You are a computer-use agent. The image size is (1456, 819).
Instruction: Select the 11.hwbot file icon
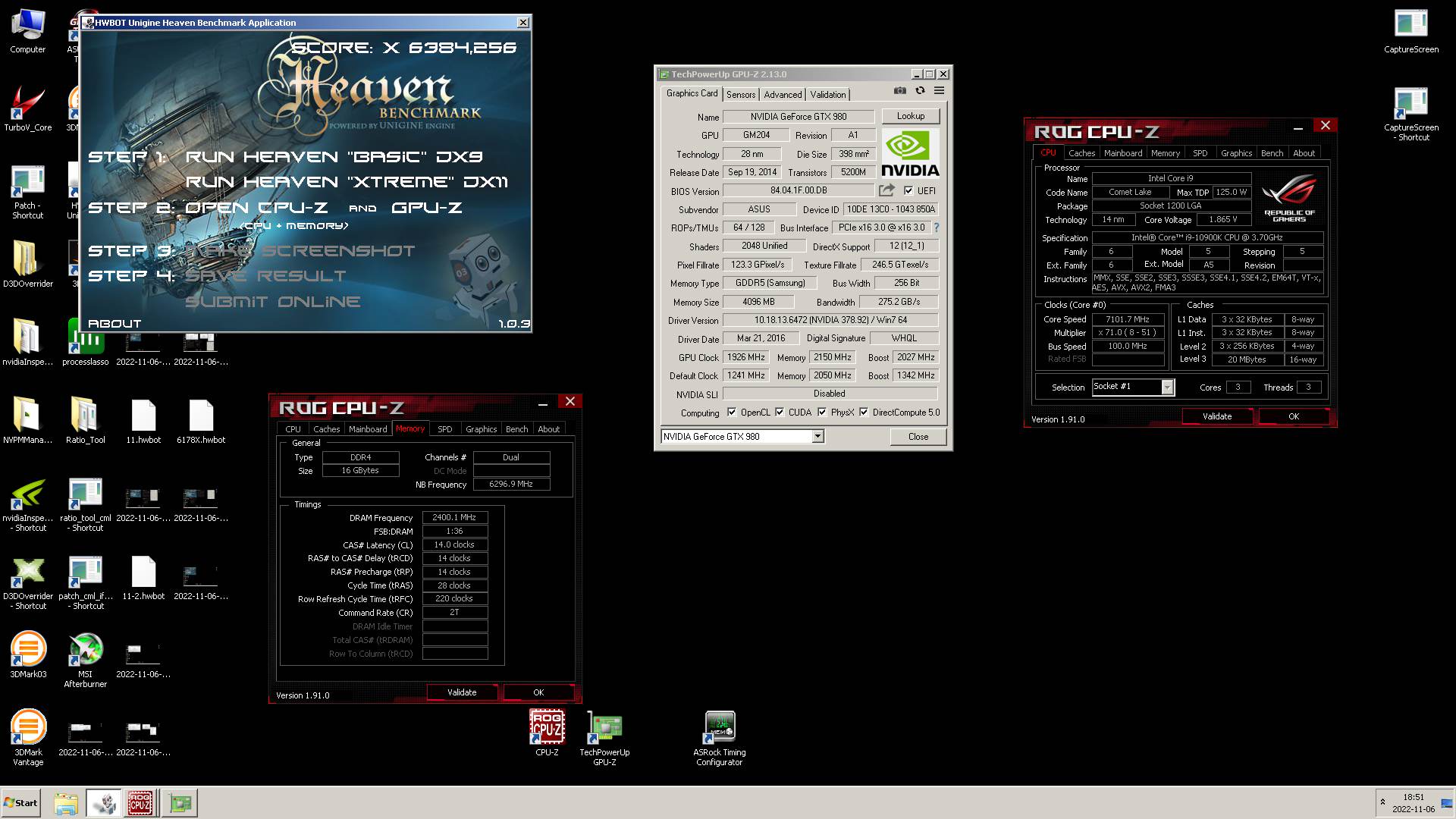pyautogui.click(x=143, y=421)
